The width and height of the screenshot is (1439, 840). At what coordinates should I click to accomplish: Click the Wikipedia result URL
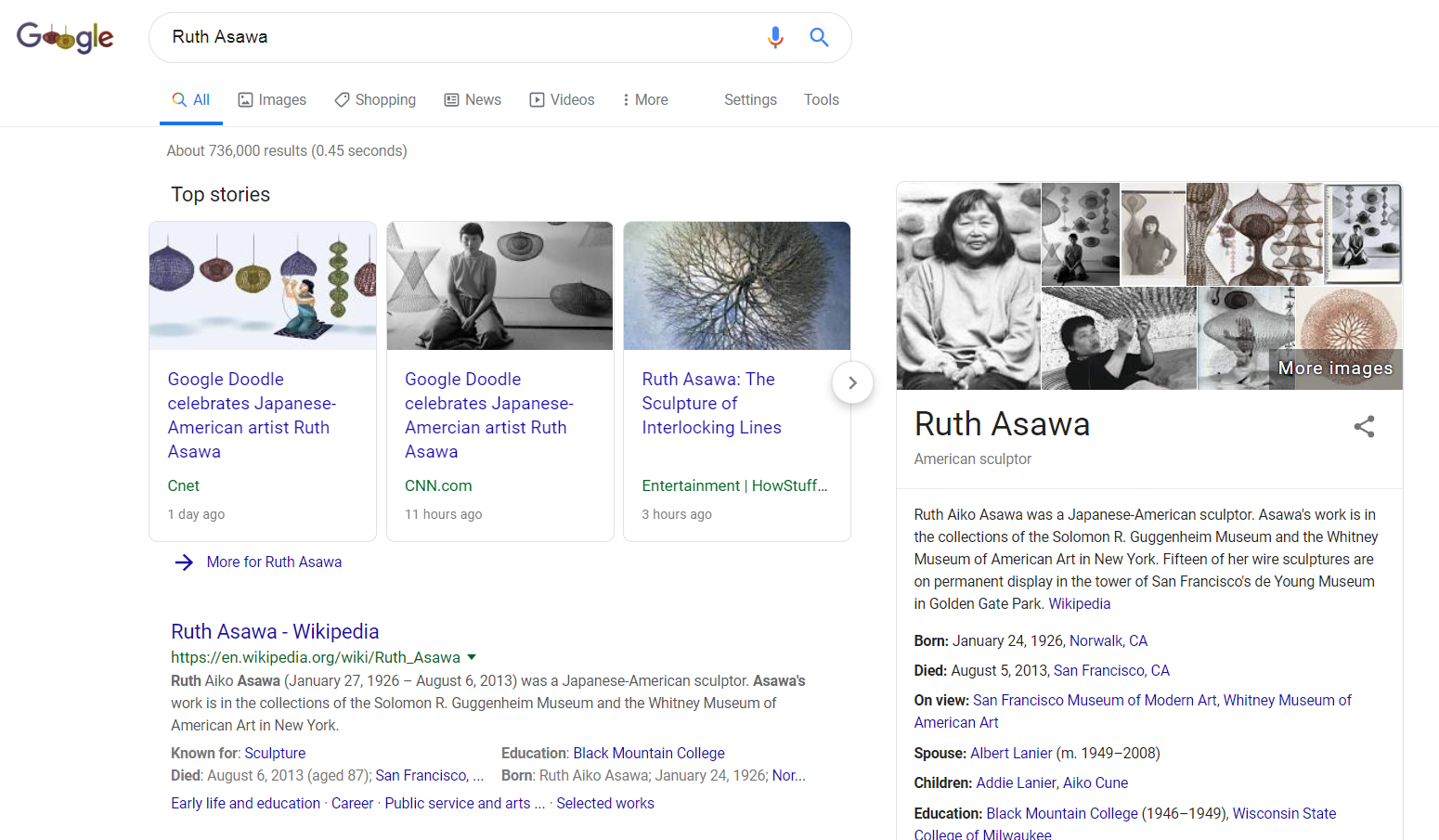pos(316,657)
